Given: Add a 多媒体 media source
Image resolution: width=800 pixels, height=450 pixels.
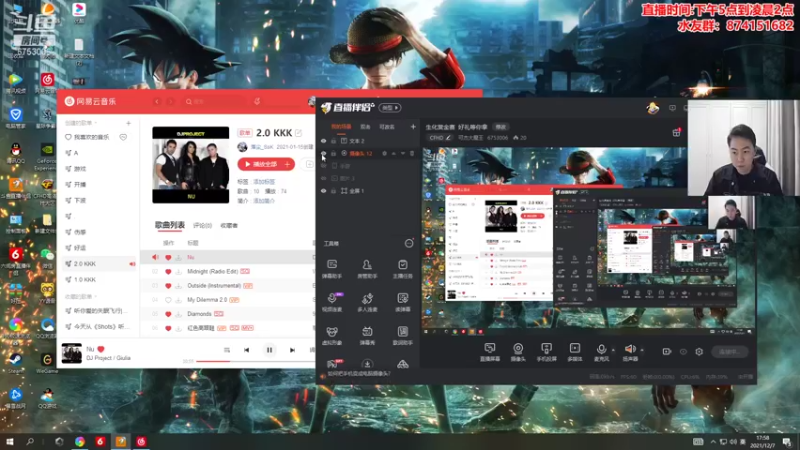Looking at the screenshot, I should point(574,352).
